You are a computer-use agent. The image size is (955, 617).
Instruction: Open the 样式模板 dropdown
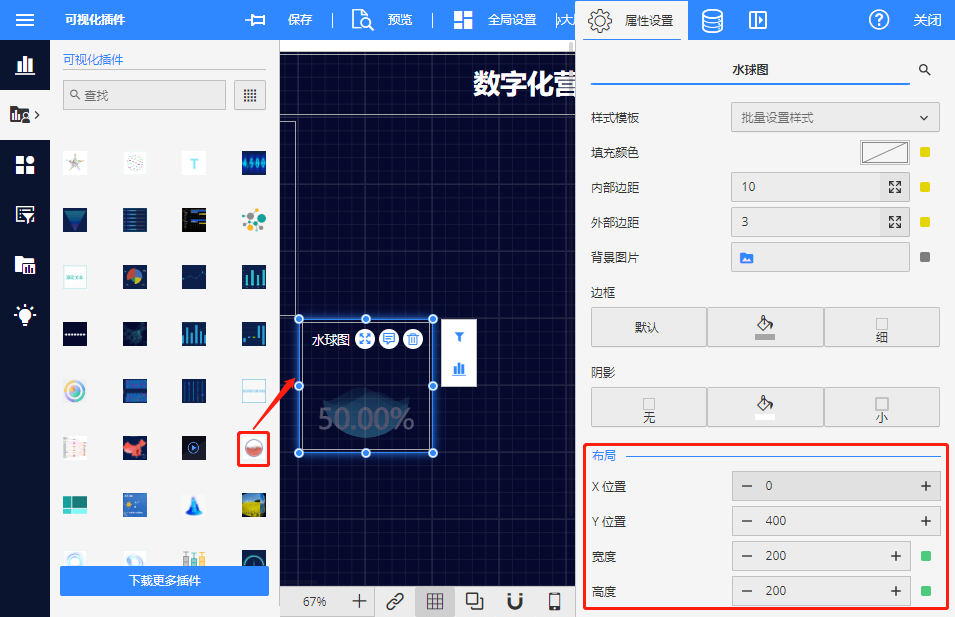pyautogui.click(x=835, y=118)
